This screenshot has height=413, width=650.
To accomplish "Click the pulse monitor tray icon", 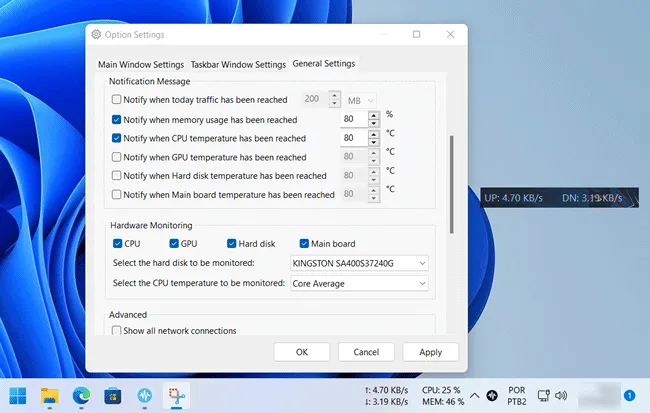I will (492, 396).
